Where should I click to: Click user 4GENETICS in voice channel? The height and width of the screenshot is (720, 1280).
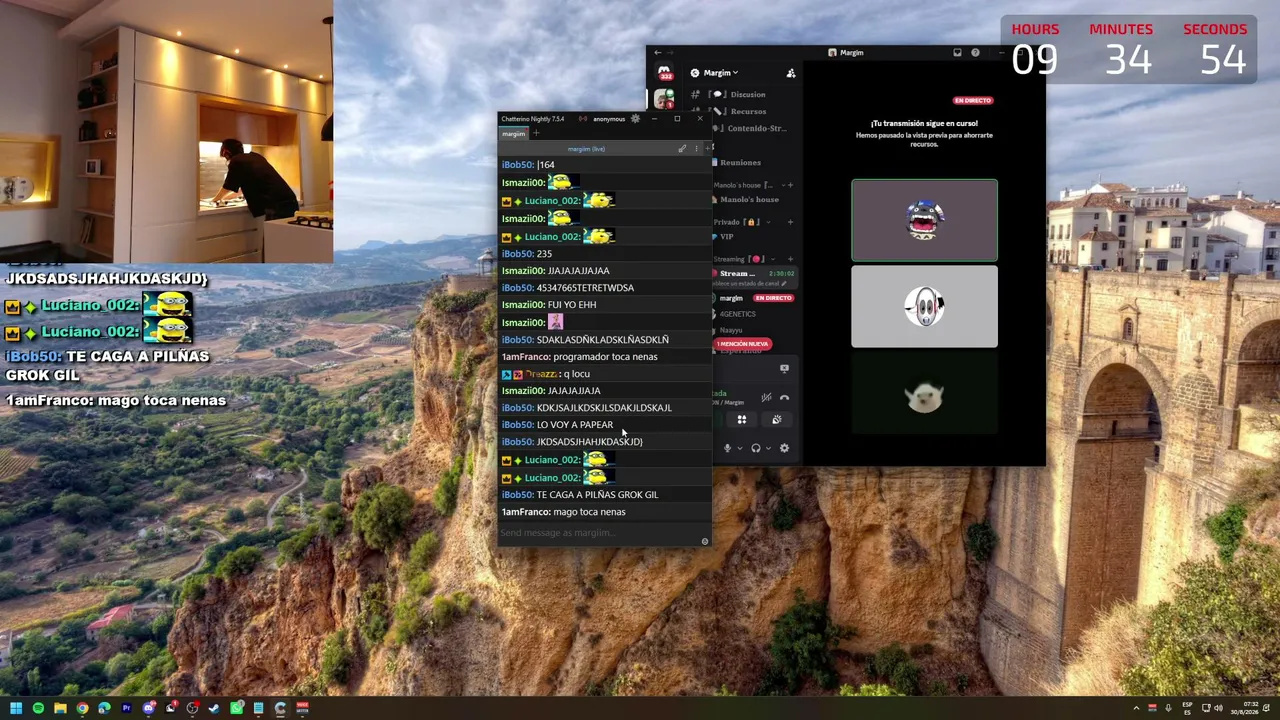(738, 314)
